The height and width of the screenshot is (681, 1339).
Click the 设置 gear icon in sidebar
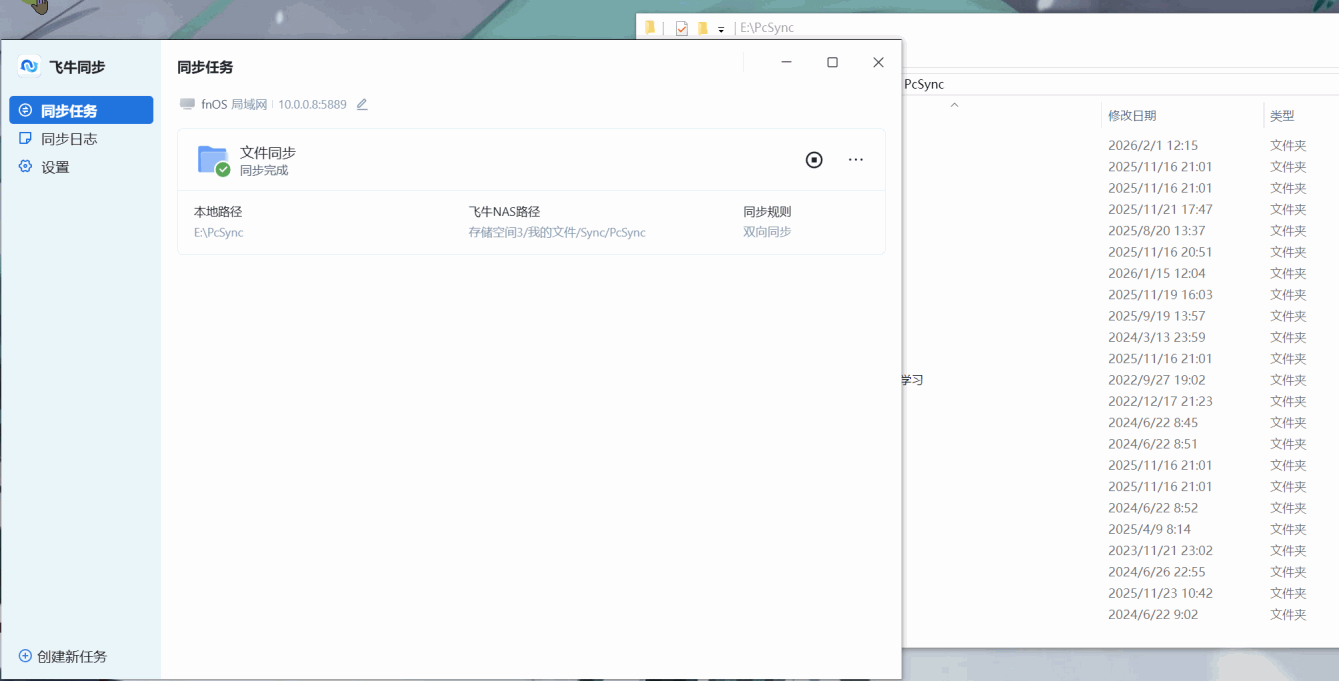(x=23, y=166)
